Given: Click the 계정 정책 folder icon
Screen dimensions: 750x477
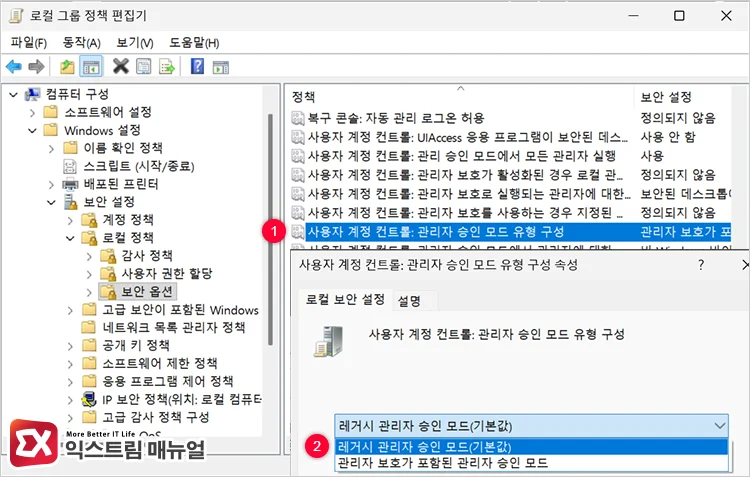Looking at the screenshot, I should (89, 220).
